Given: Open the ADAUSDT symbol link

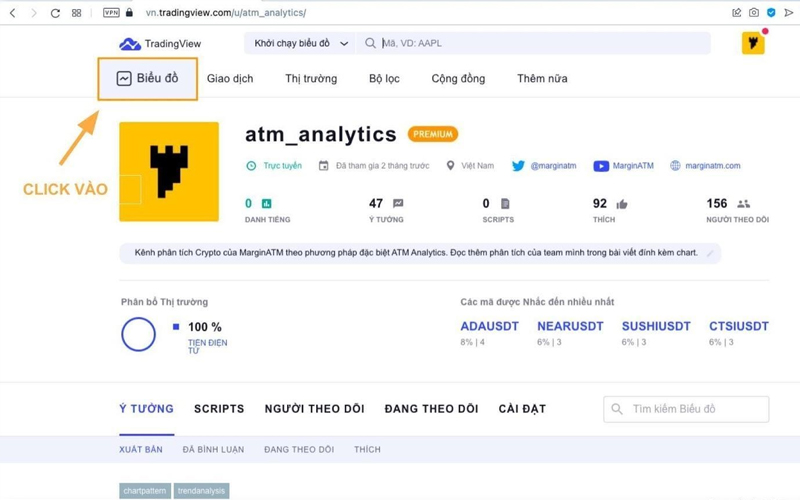Looking at the screenshot, I should [x=489, y=327].
